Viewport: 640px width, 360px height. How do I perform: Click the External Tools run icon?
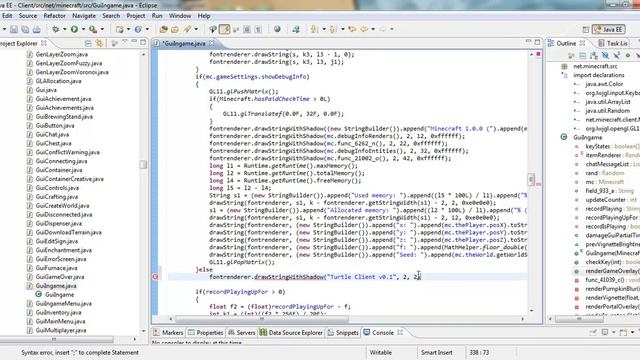pos(93,29)
